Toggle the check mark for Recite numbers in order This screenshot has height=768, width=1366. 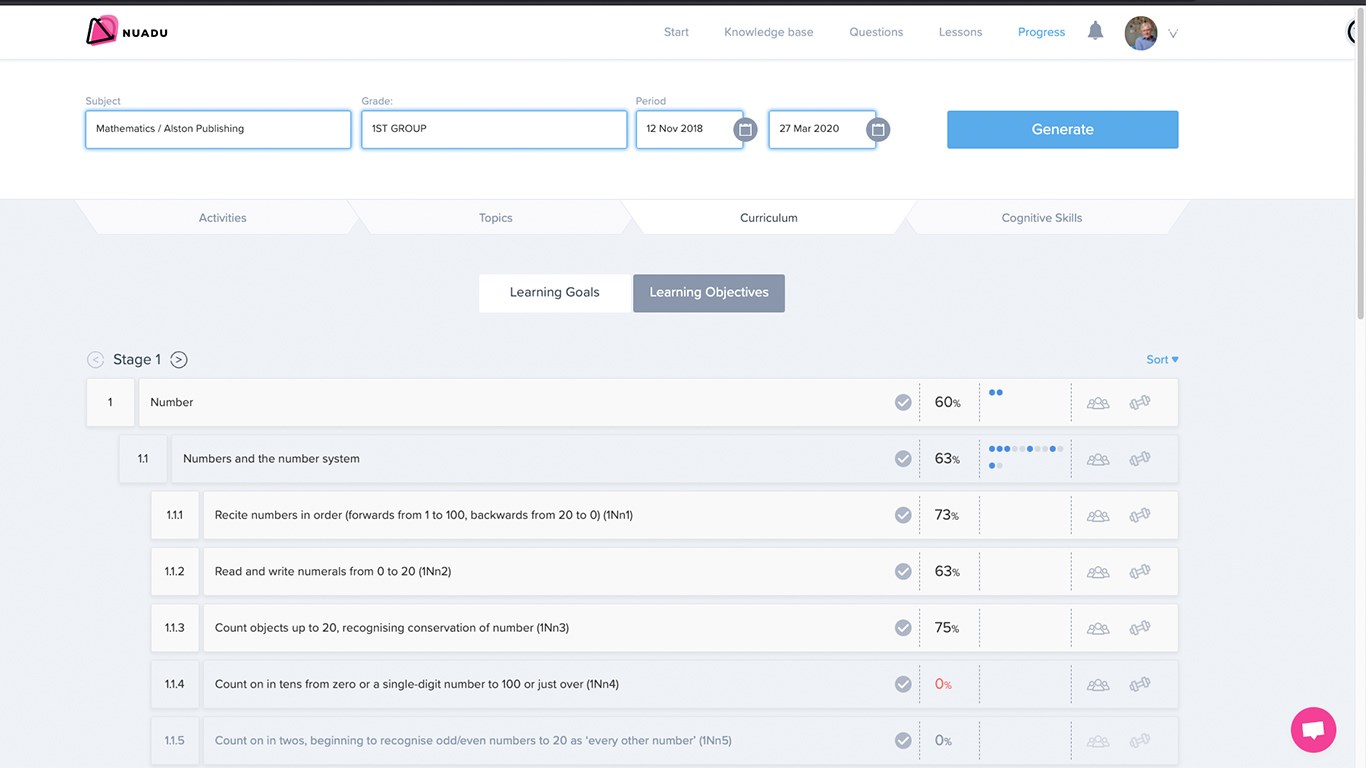pos(903,515)
